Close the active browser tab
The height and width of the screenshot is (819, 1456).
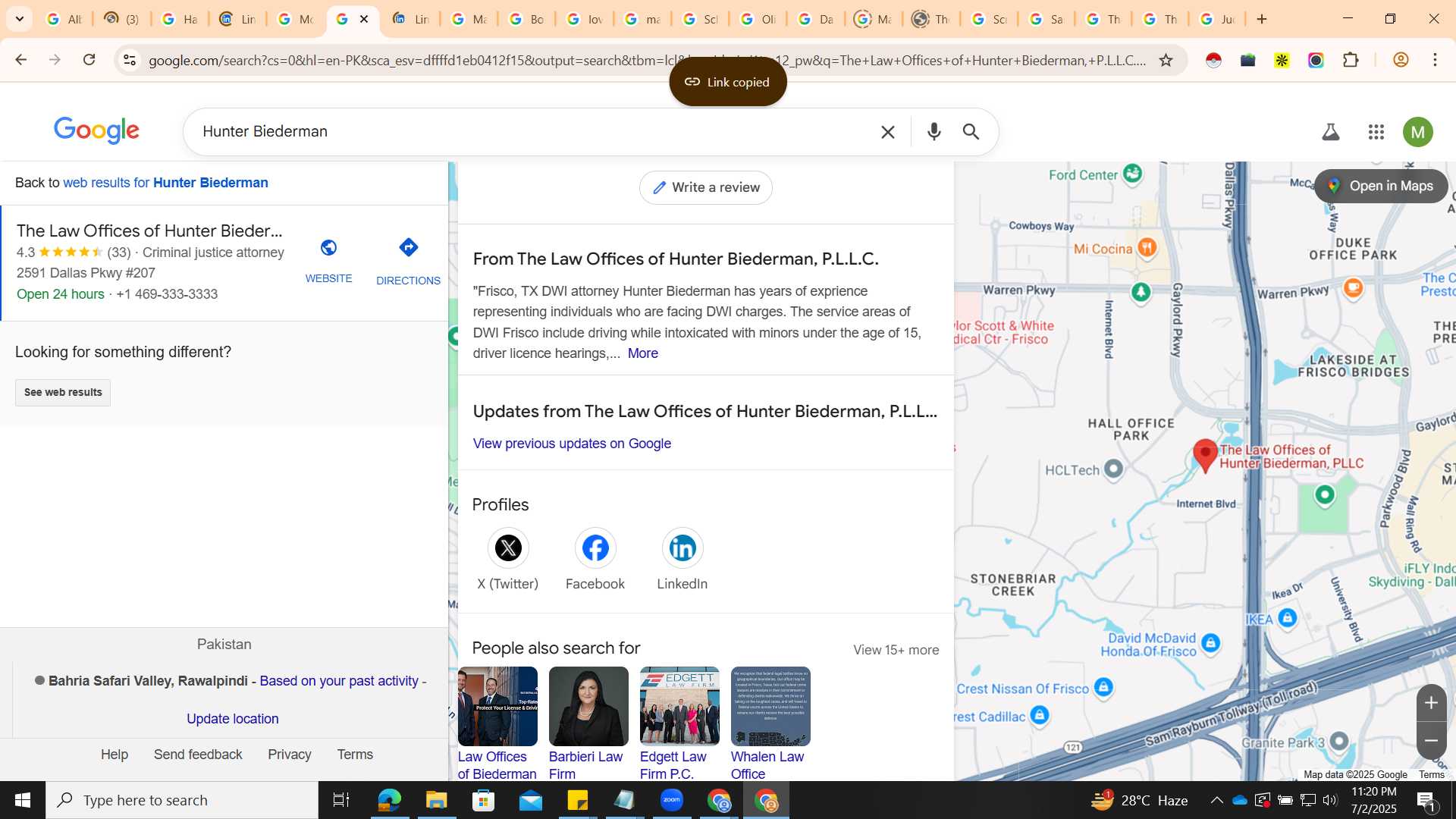pyautogui.click(x=364, y=19)
